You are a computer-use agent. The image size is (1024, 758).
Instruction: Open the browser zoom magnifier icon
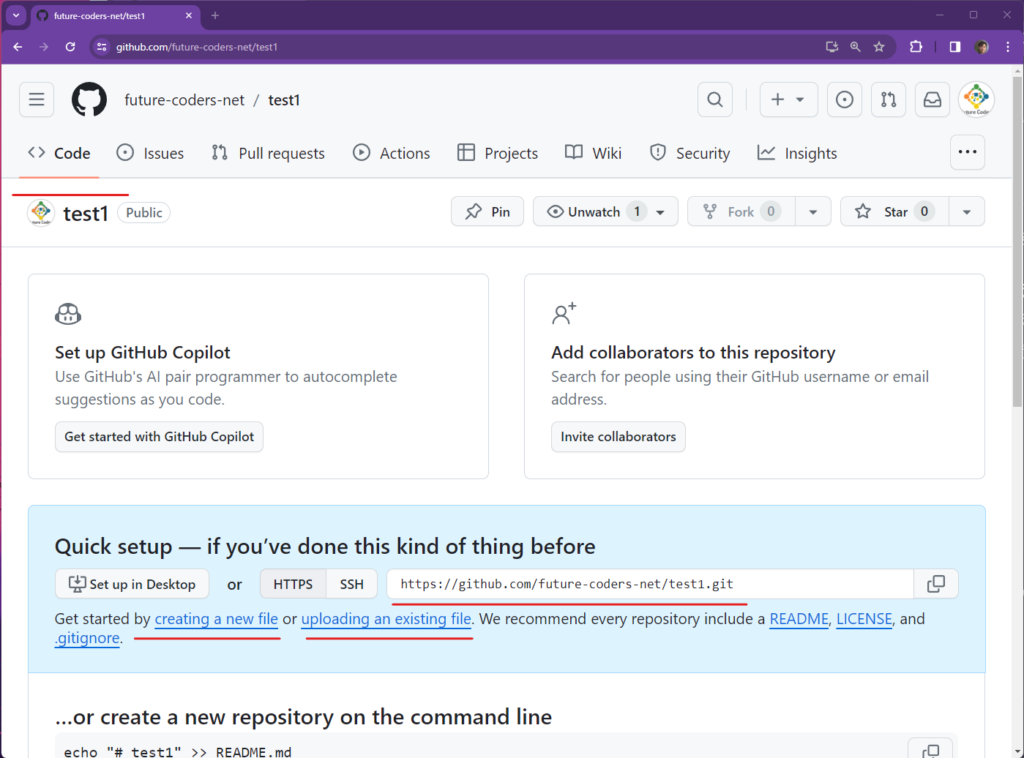[855, 47]
